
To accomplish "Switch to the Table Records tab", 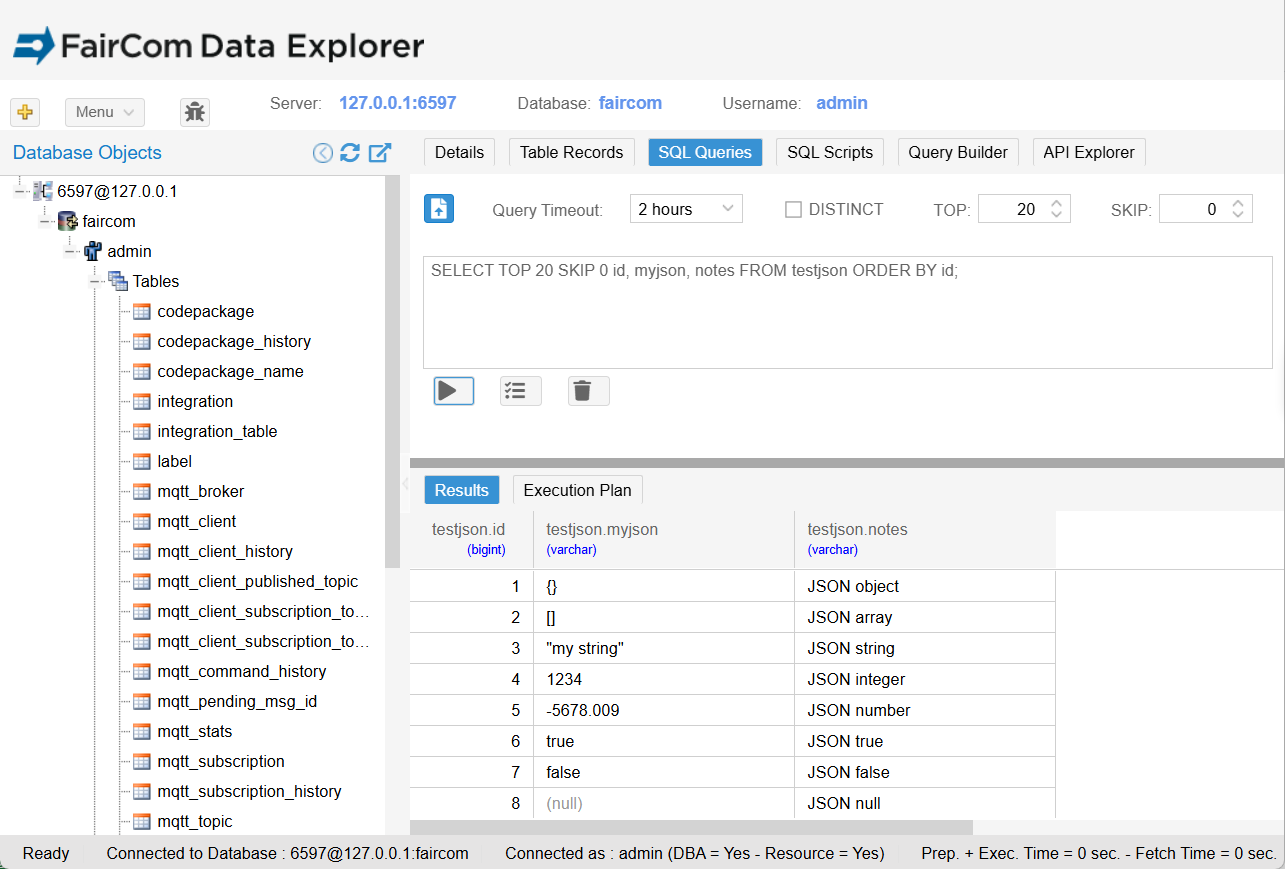I will point(571,152).
